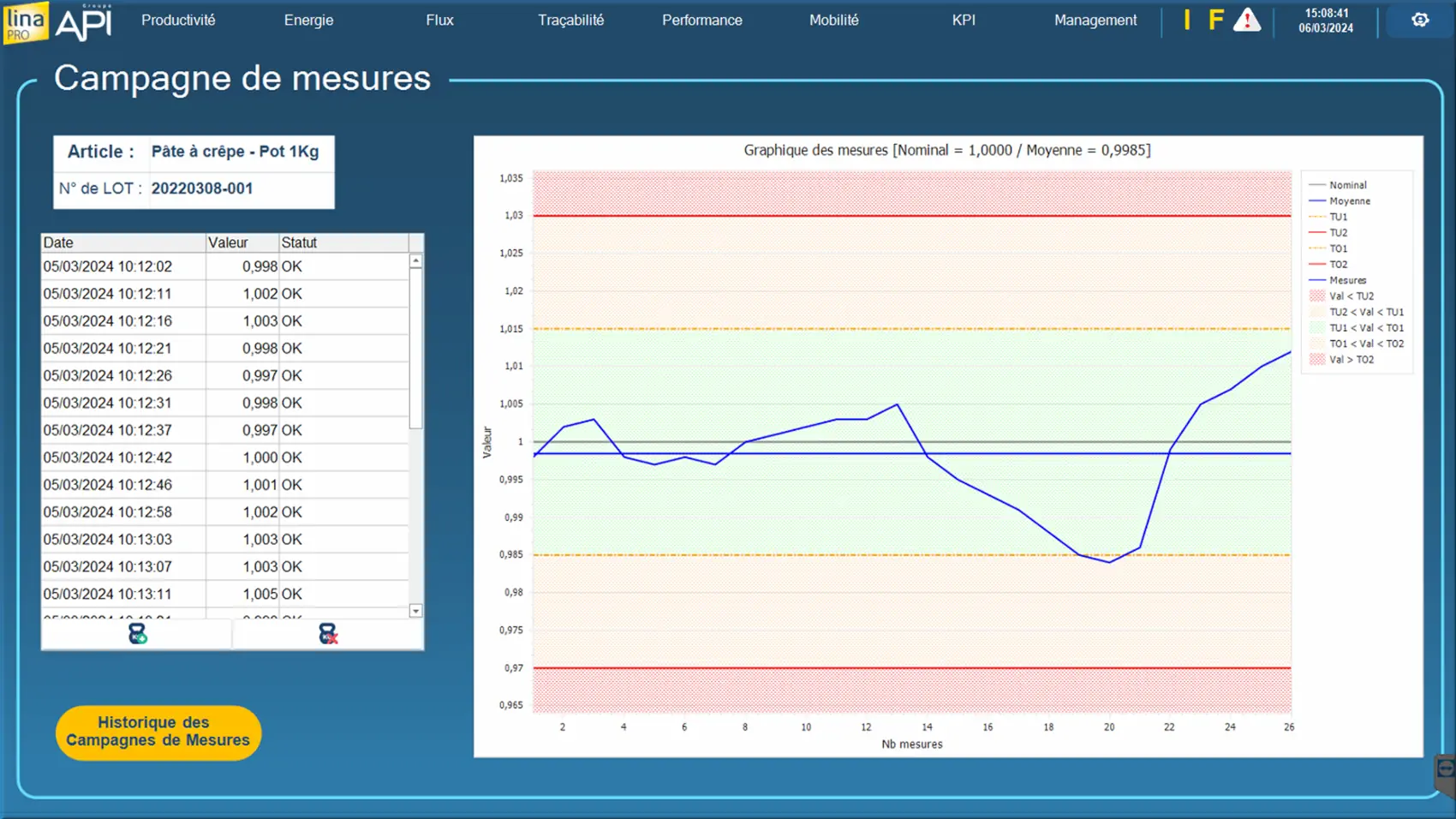Click the Val < TU2 legend swatch

[x=1317, y=296]
